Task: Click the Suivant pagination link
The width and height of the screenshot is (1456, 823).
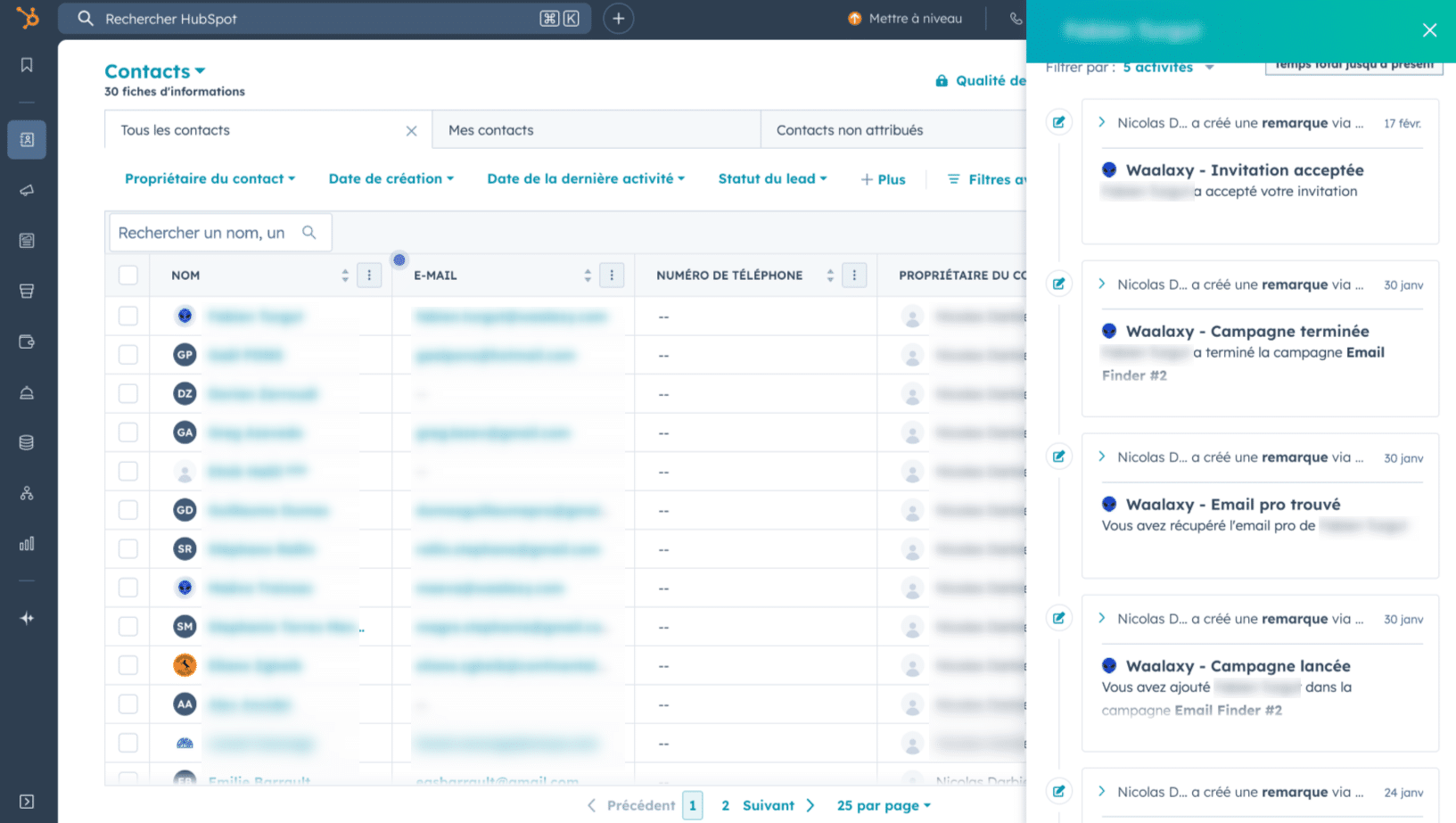Action: click(x=768, y=805)
